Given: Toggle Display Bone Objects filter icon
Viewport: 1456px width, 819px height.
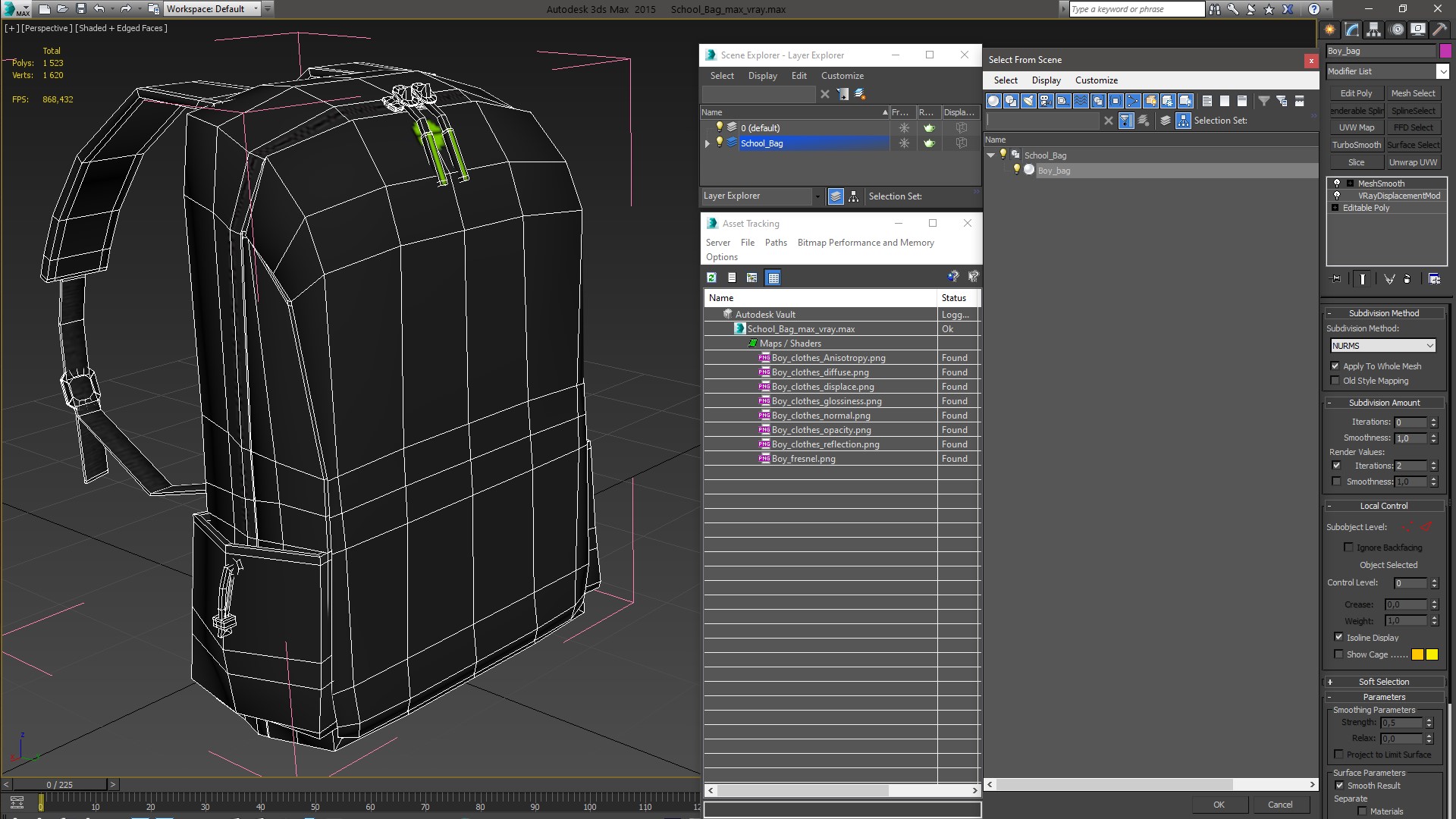Looking at the screenshot, I should coord(1133,101).
